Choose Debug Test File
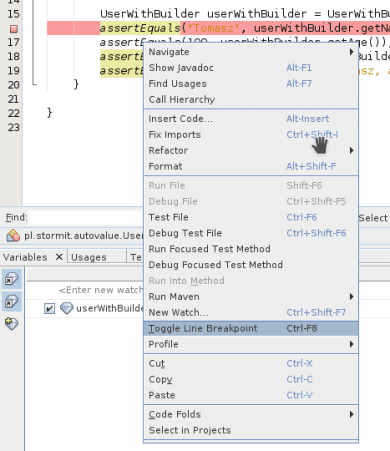Image resolution: width=390 pixels, height=451 pixels. (251, 233)
